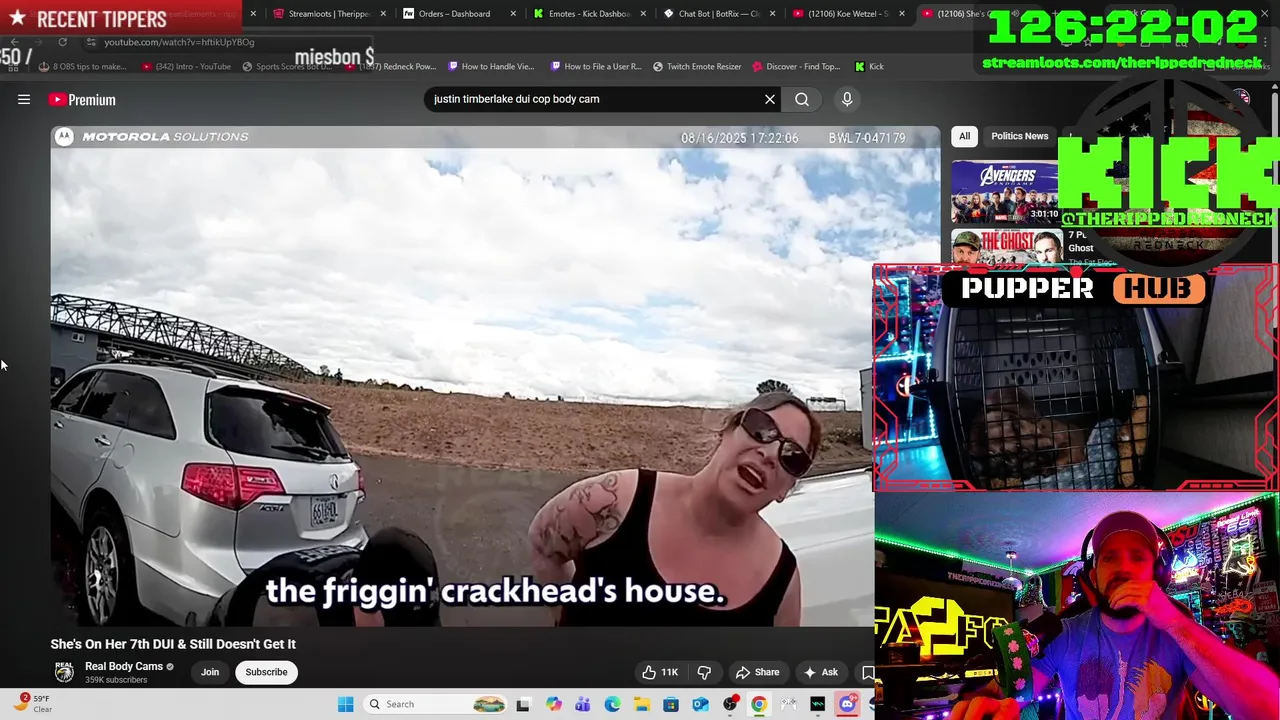Switch to OBS Studio on taskbar
Screen dimensions: 1280x720
pos(730,704)
